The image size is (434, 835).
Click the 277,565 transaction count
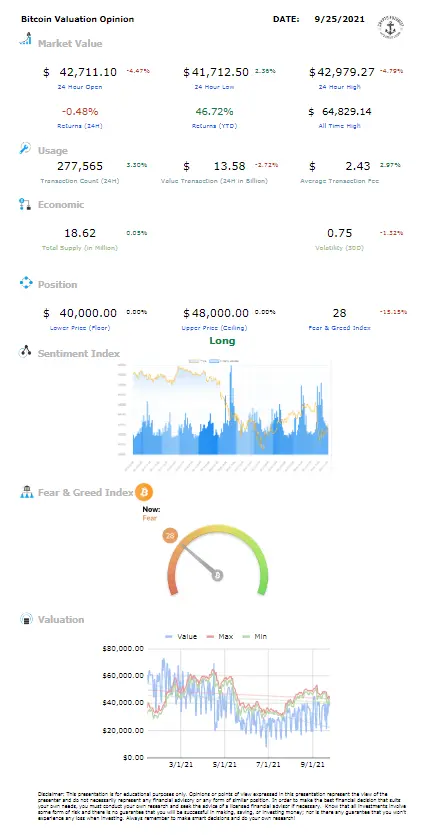click(80, 166)
